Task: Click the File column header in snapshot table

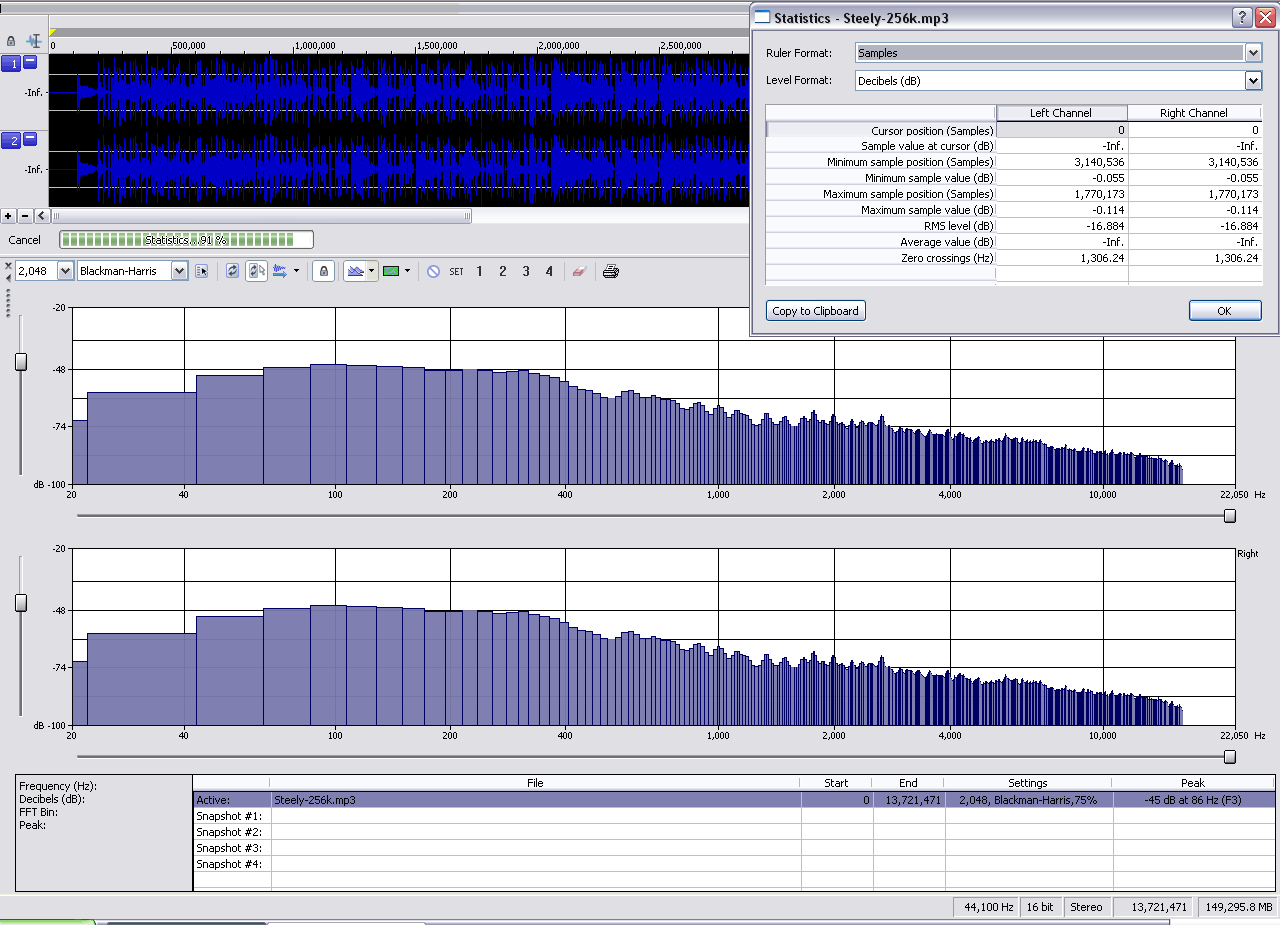Action: (535, 783)
